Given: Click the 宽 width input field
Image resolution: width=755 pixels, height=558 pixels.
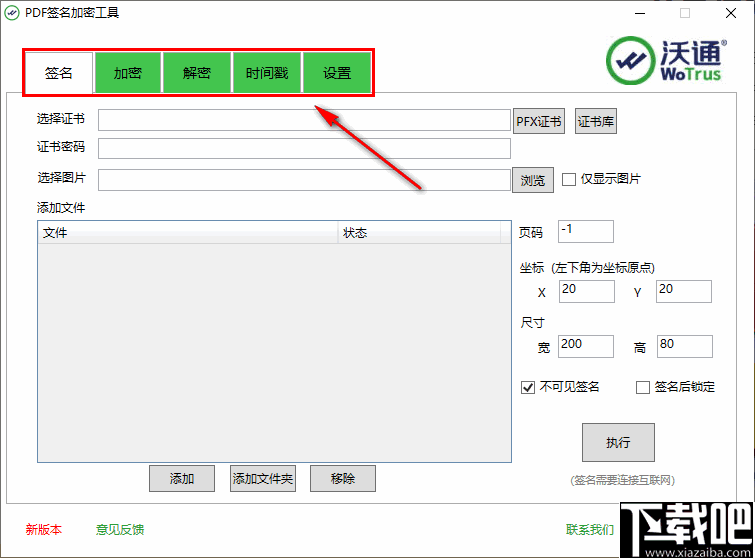Looking at the screenshot, I should [586, 346].
